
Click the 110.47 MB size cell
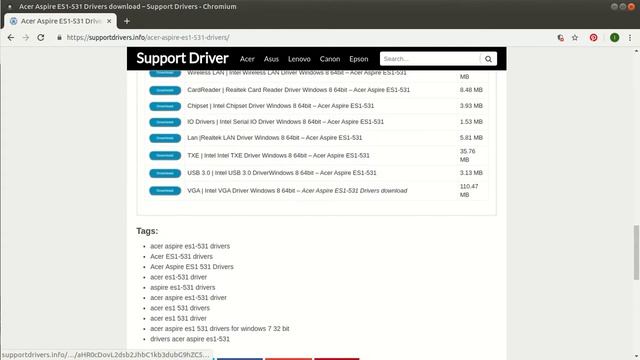click(x=469, y=191)
